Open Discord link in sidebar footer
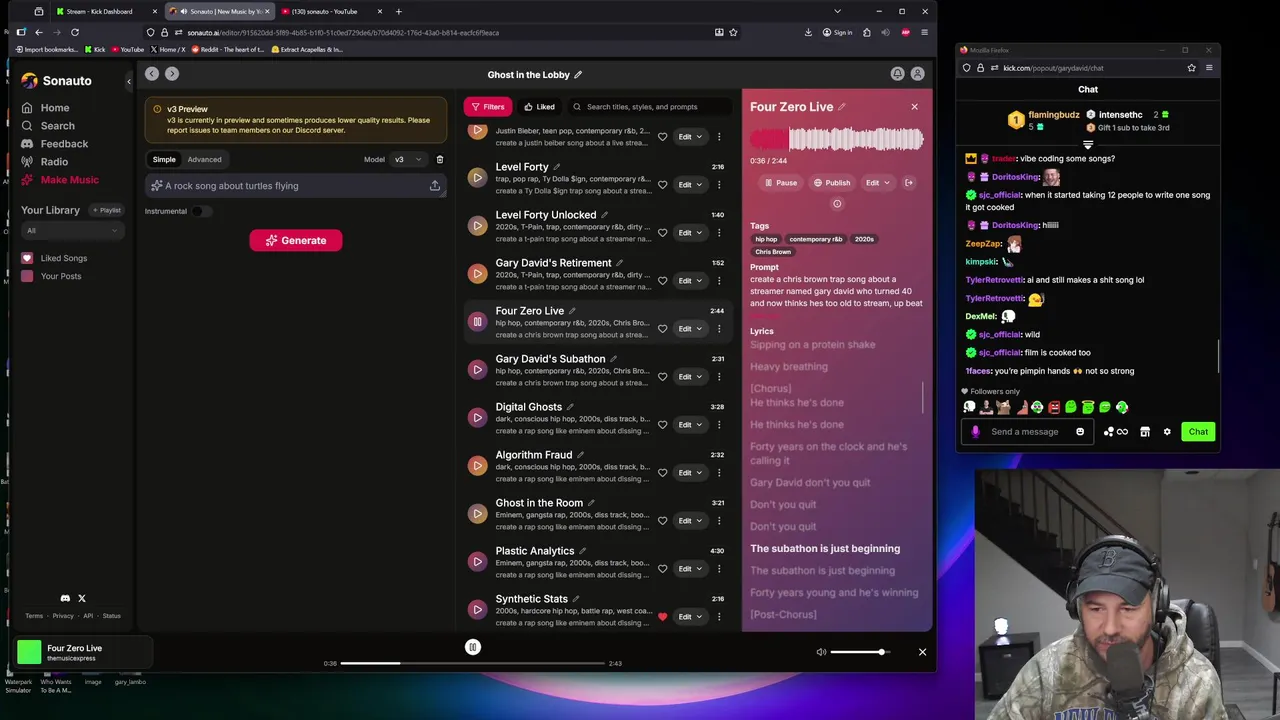Viewport: 1280px width, 720px height. tap(65, 598)
